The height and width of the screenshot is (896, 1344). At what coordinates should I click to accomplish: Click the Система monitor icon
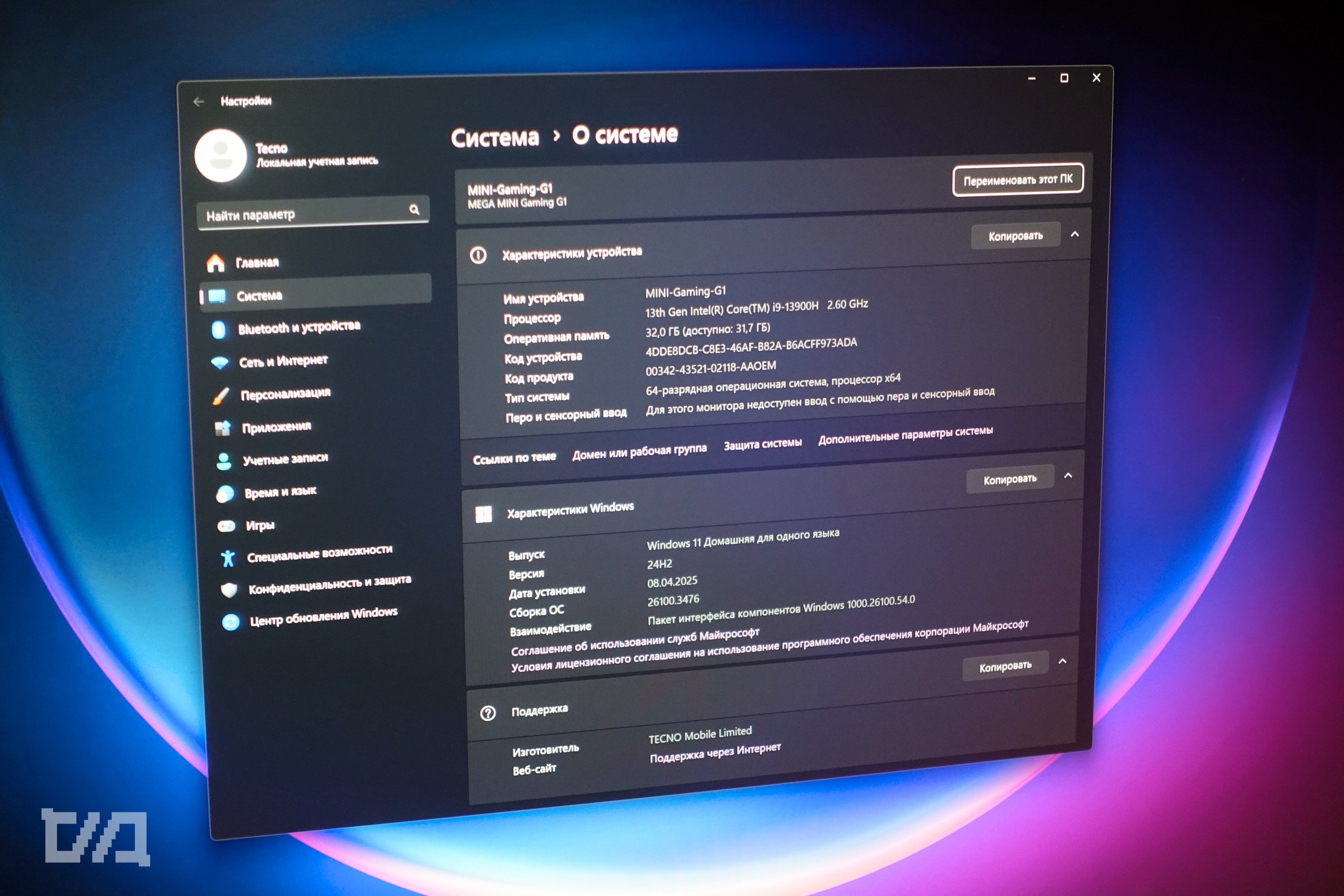click(x=217, y=296)
